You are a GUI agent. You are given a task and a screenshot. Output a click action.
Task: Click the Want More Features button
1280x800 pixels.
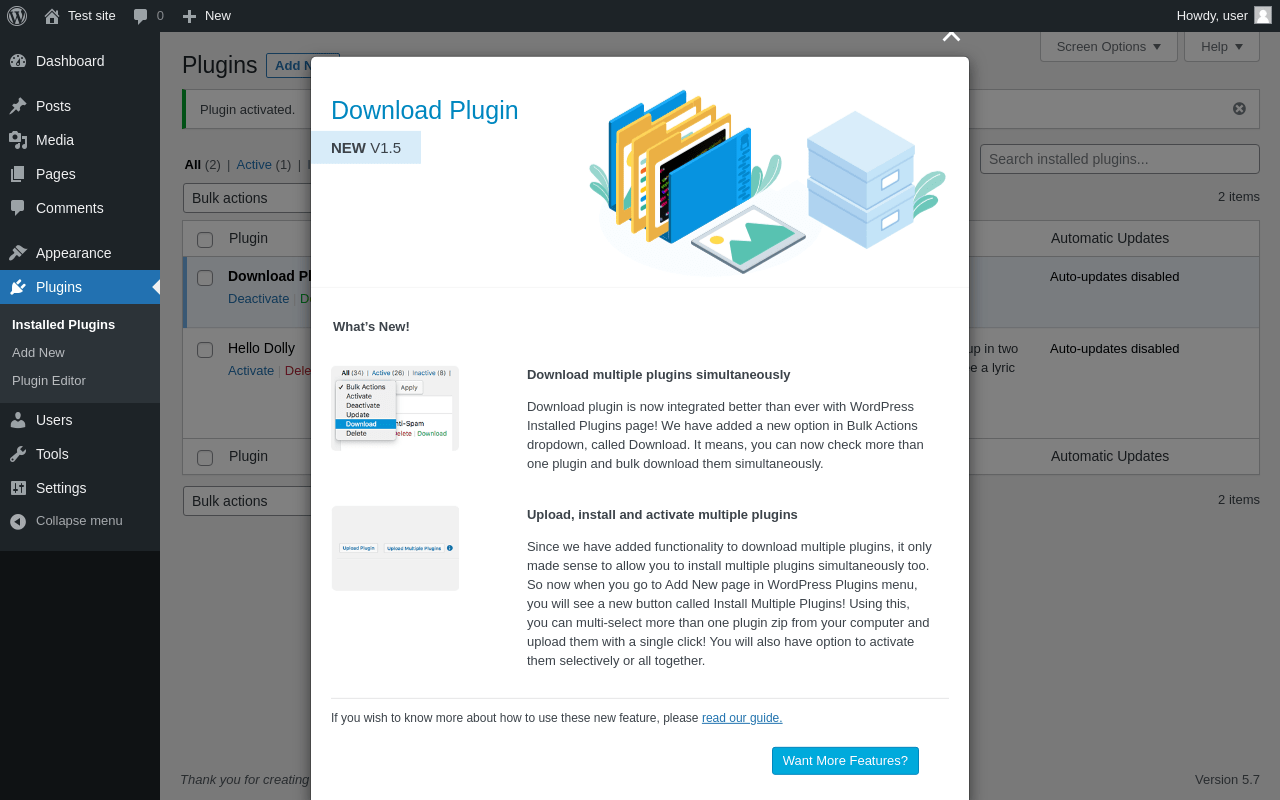point(845,761)
